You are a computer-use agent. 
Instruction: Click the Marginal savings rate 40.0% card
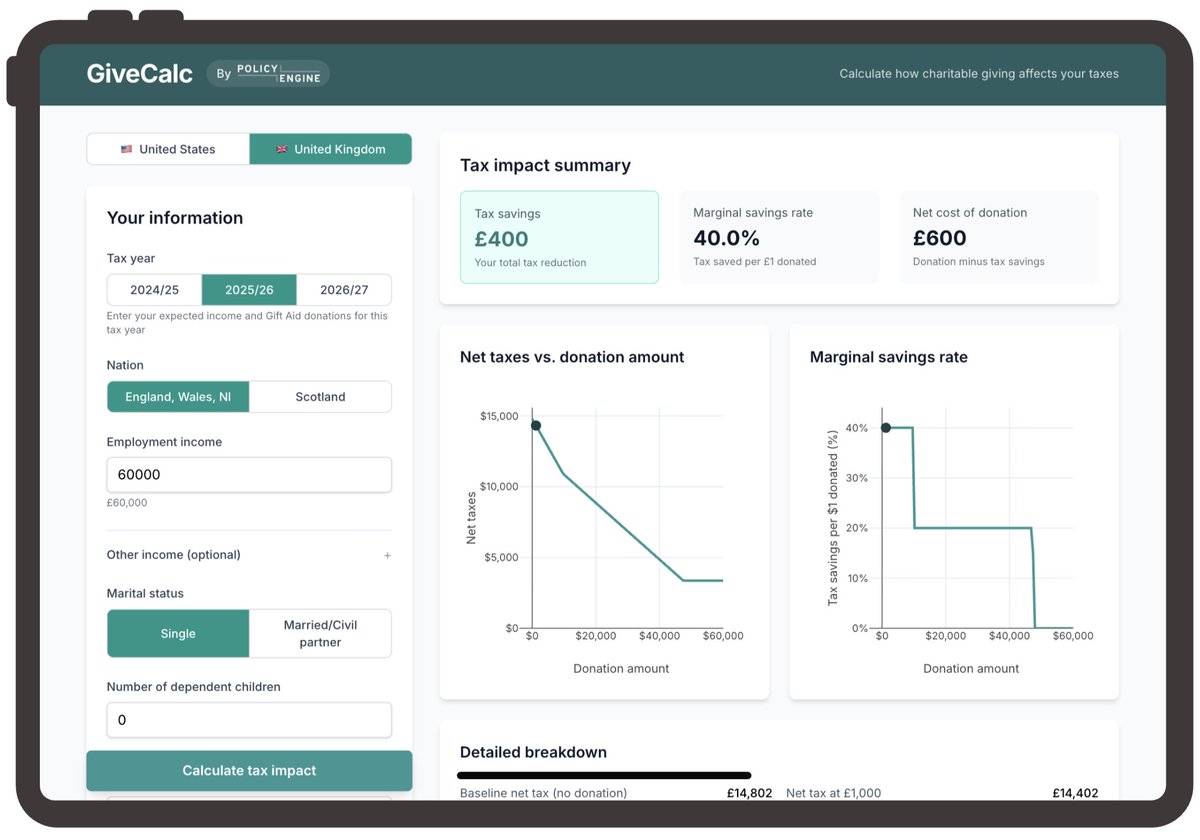pos(779,237)
